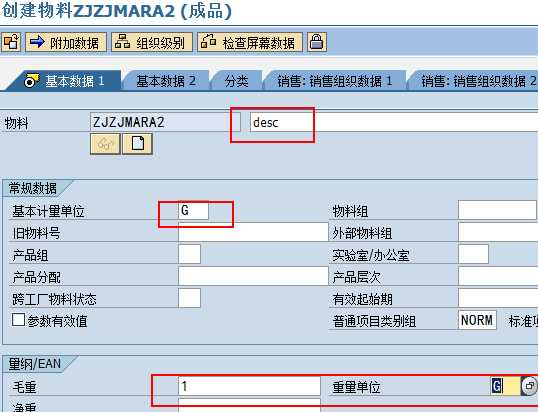Click the select views icon in toolbar
The image size is (538, 412).
click(x=11, y=42)
